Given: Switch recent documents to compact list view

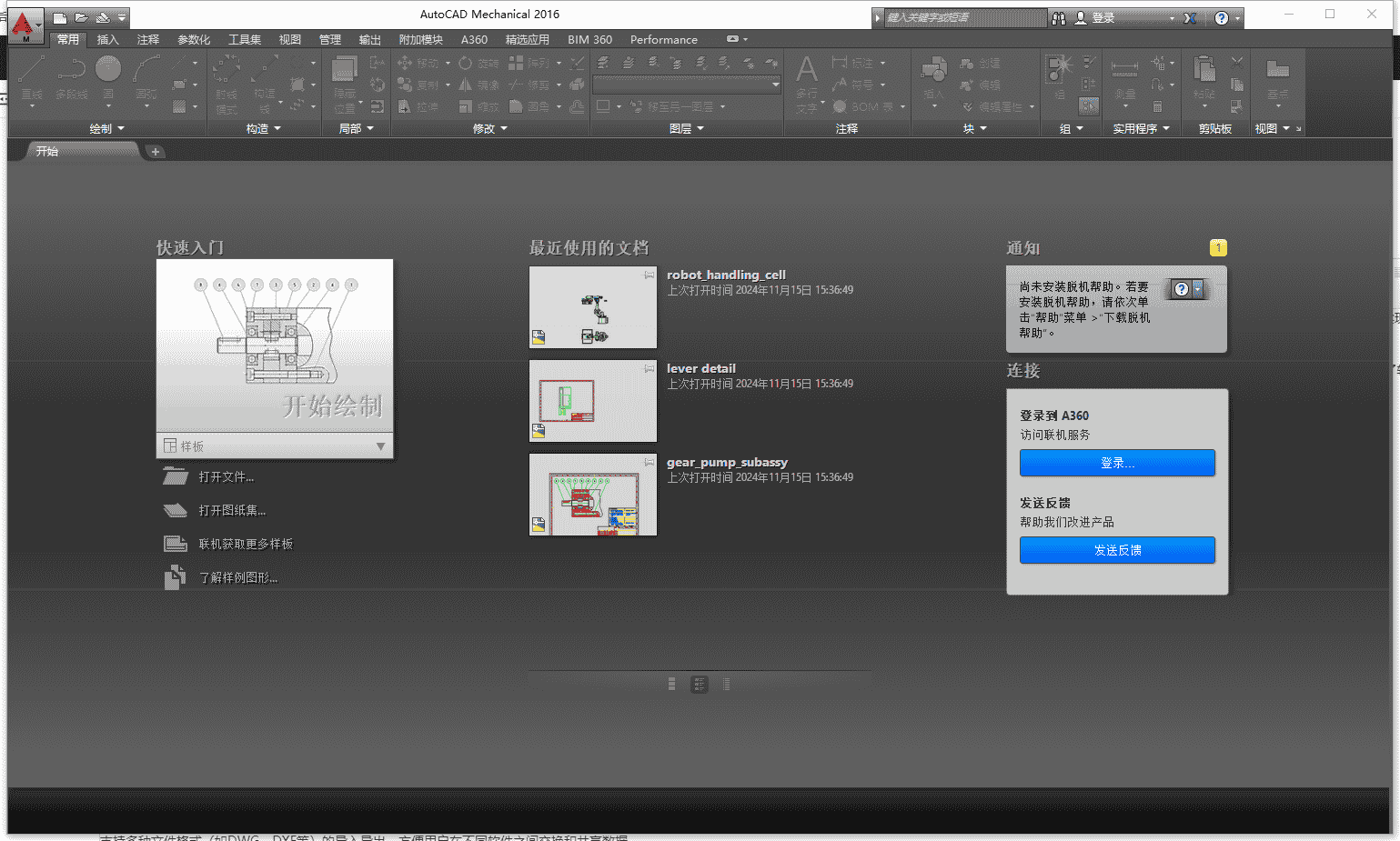Looking at the screenshot, I should (x=726, y=684).
